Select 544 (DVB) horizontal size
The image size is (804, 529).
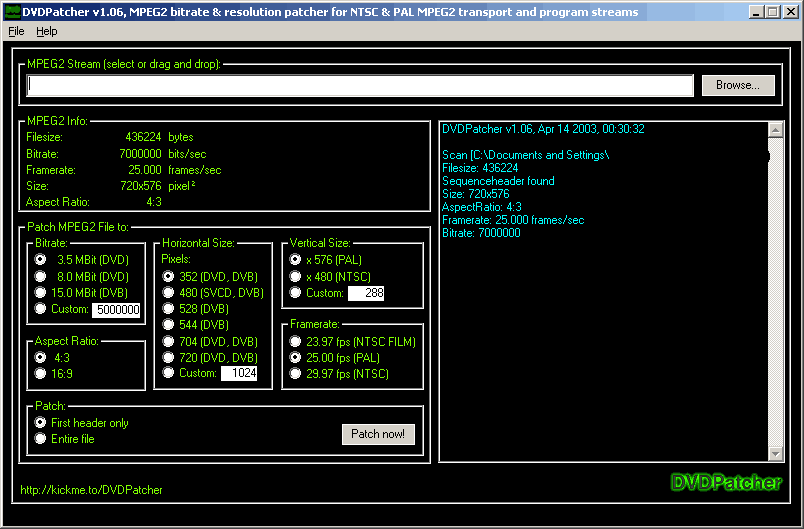point(168,324)
